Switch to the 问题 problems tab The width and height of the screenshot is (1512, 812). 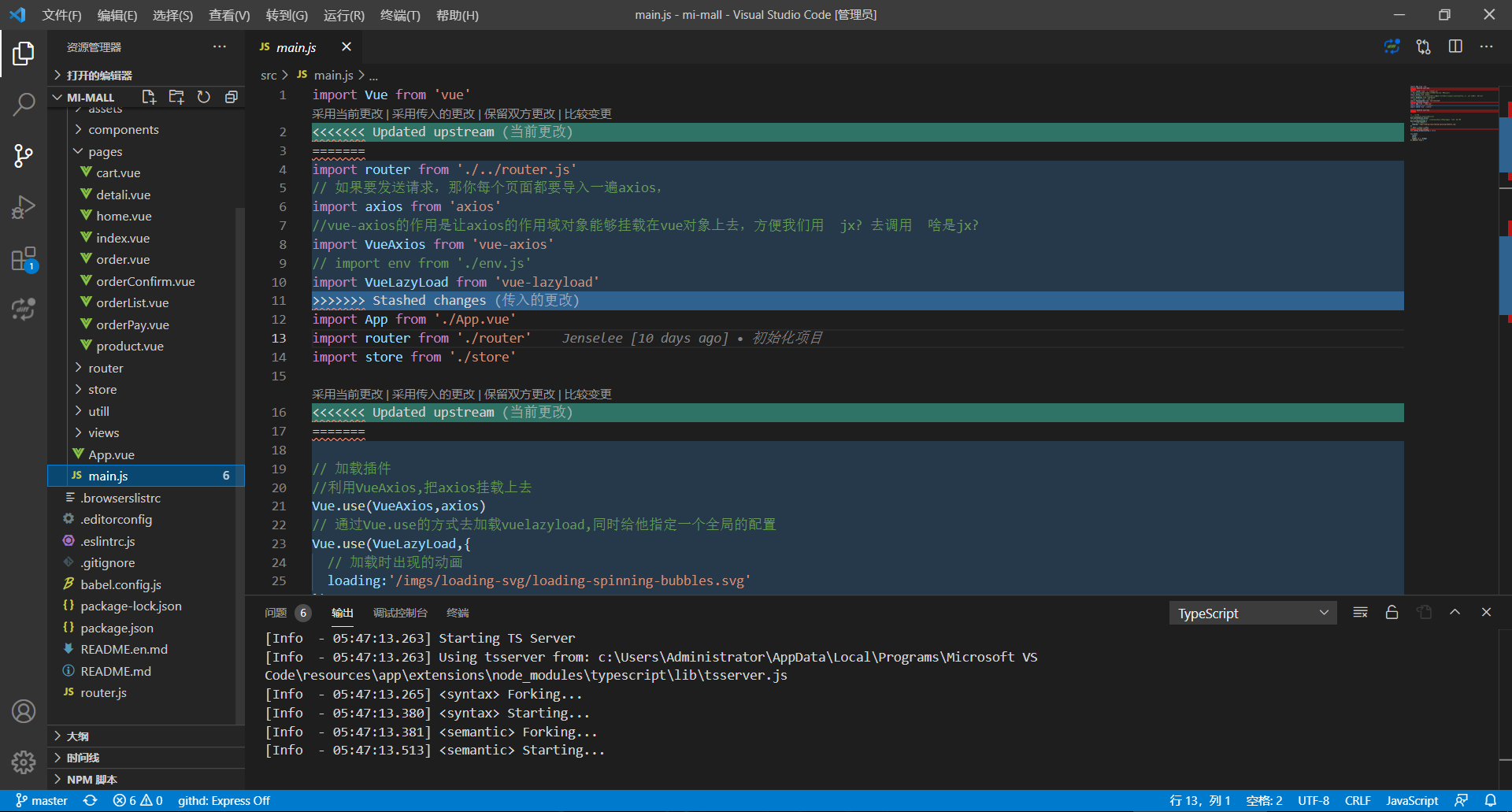pyautogui.click(x=287, y=613)
